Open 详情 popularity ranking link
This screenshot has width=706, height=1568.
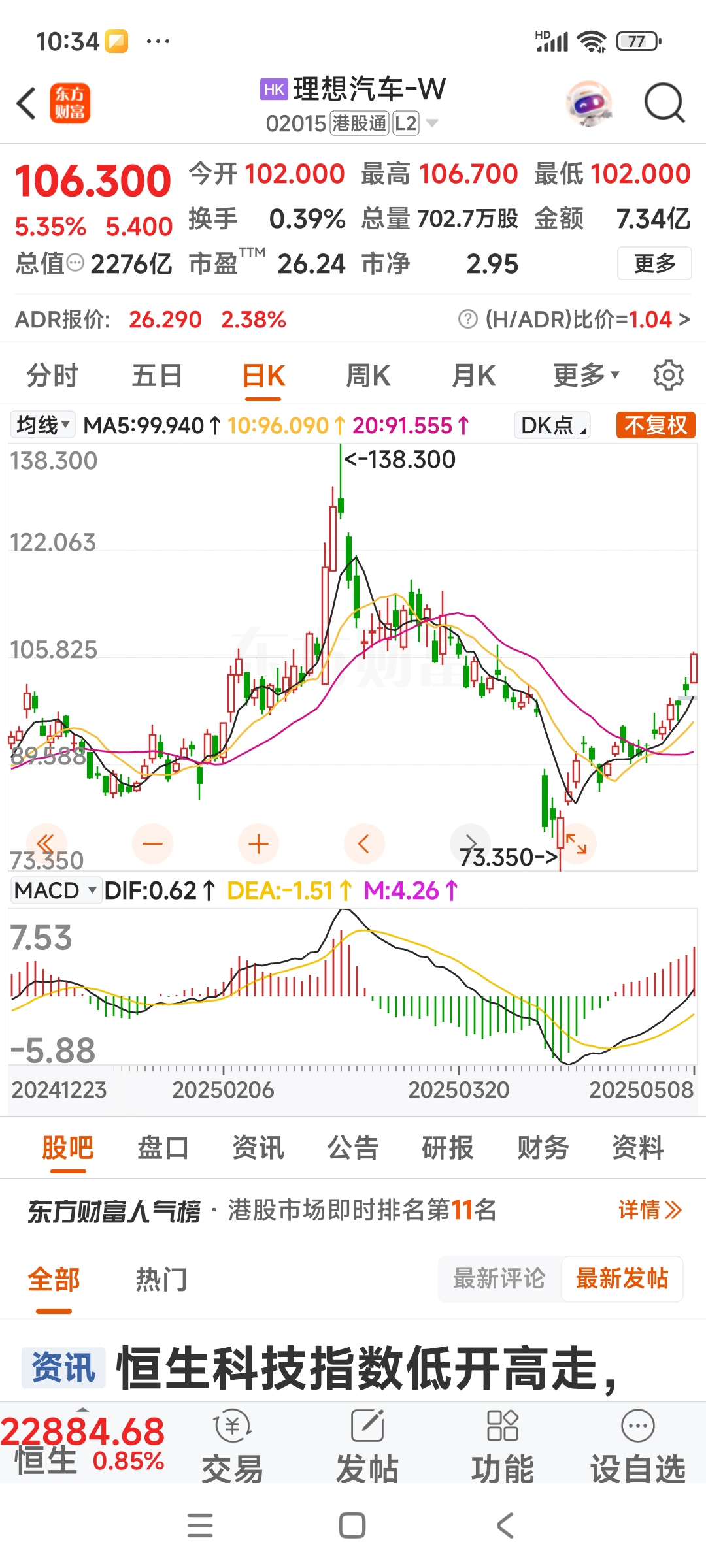[650, 1210]
